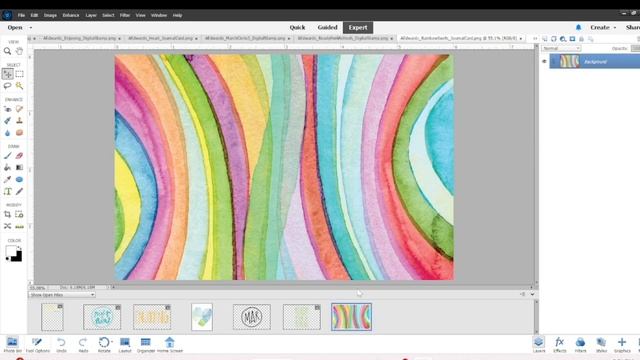Viewport: 640px width, 360px height.
Task: Open the Enhance menu
Action: [x=71, y=15]
